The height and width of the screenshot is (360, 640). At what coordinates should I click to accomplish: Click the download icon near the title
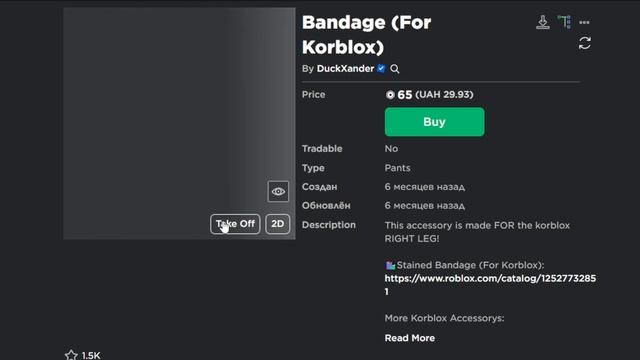point(542,22)
